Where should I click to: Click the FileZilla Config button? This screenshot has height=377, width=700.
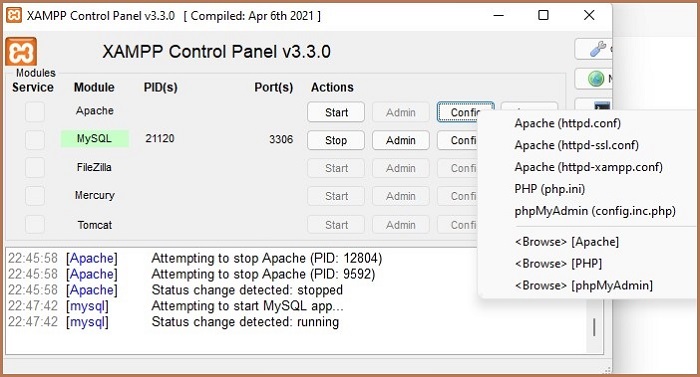pos(458,168)
